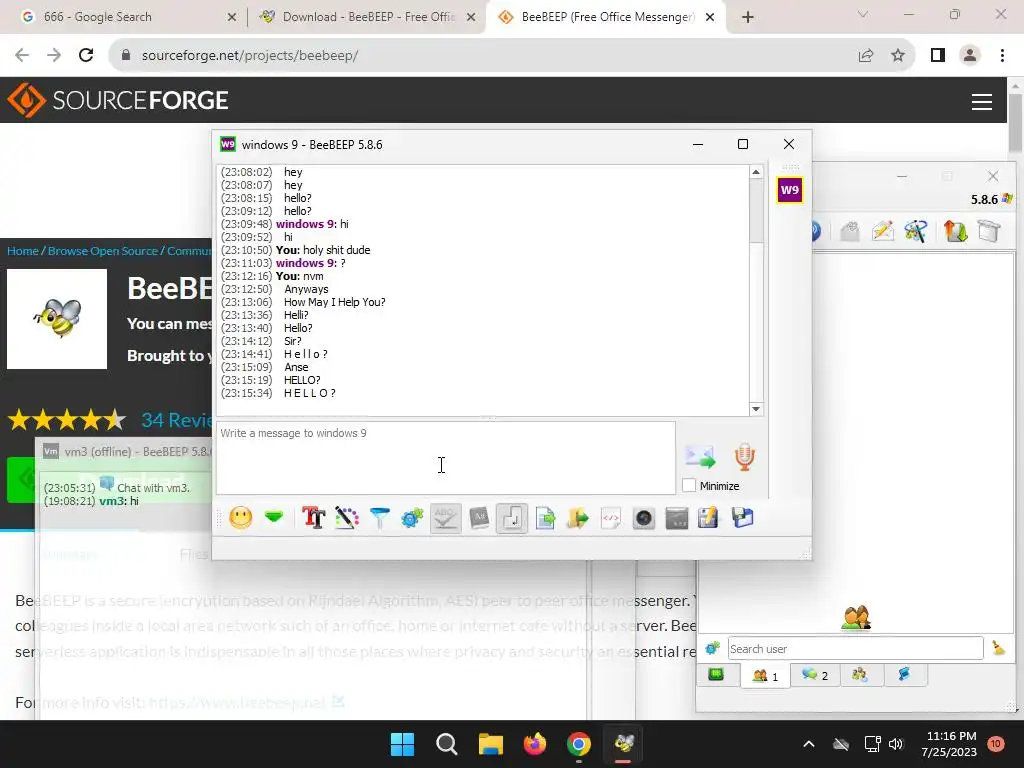Click floppy with pencil save-as icon
Viewport: 1024px width, 768px height.
pos(709,519)
